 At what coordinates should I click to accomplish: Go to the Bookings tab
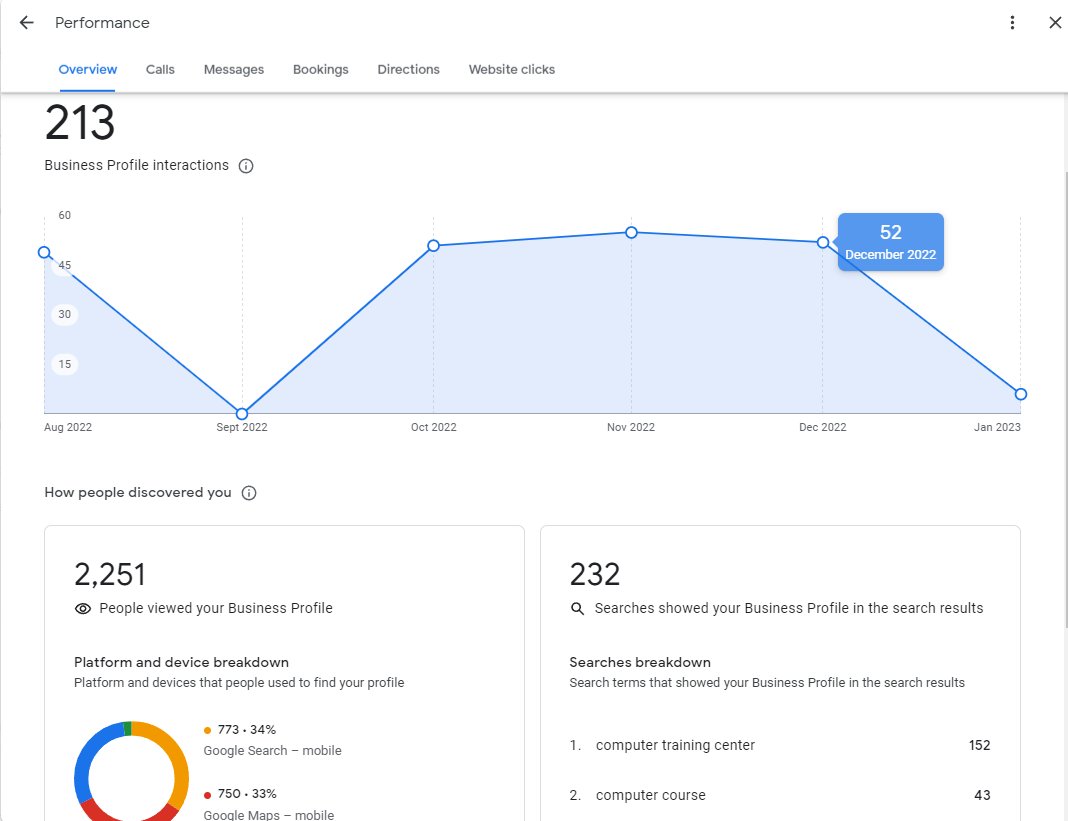click(x=321, y=69)
